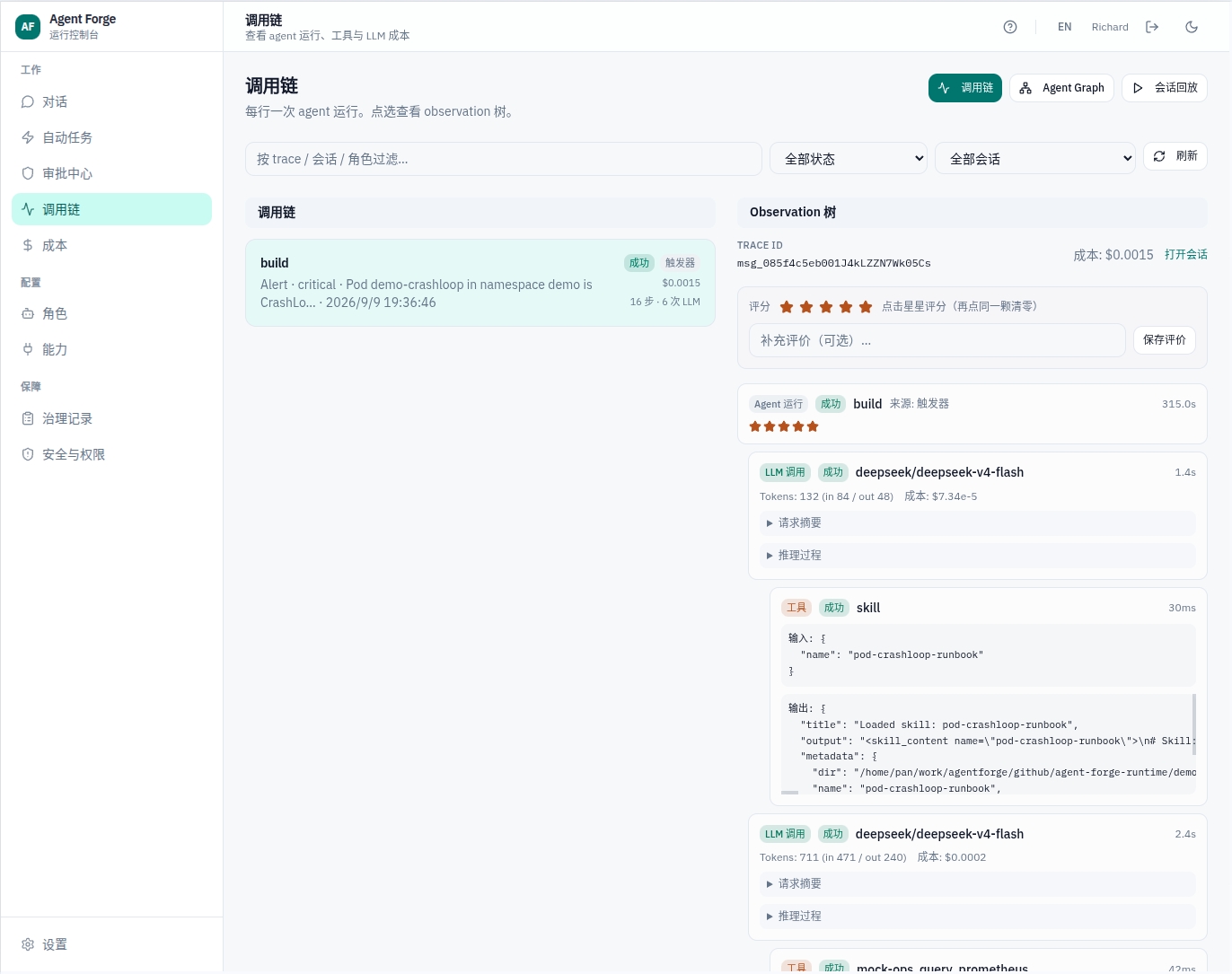Image resolution: width=1232 pixels, height=974 pixels.
Task: Expand 请求摘要 under the 1.4s LLM call
Action: point(977,522)
